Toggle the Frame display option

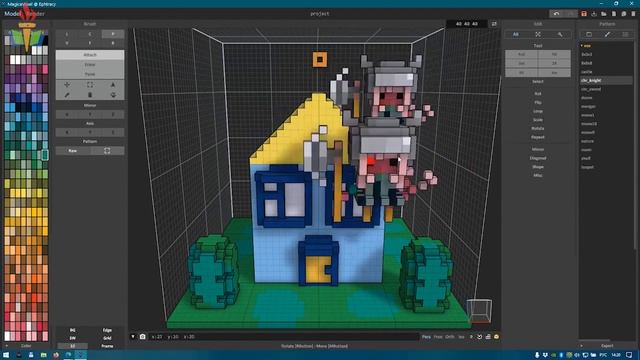coord(107,346)
